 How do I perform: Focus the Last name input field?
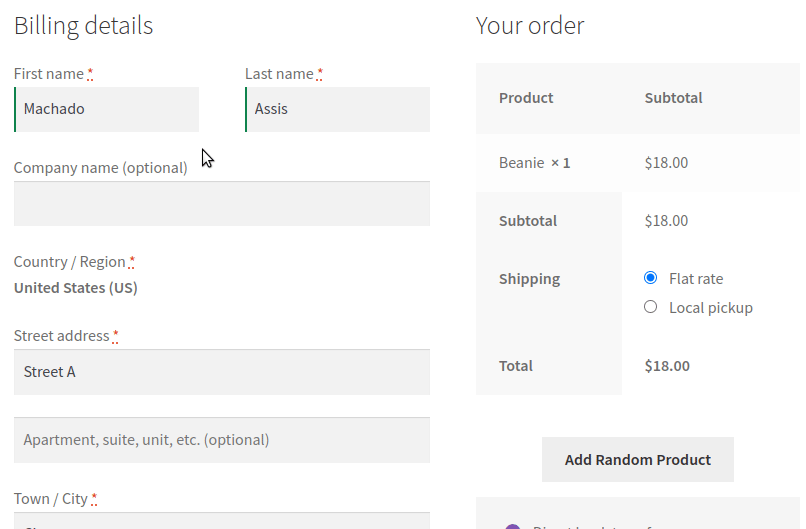[x=338, y=109]
